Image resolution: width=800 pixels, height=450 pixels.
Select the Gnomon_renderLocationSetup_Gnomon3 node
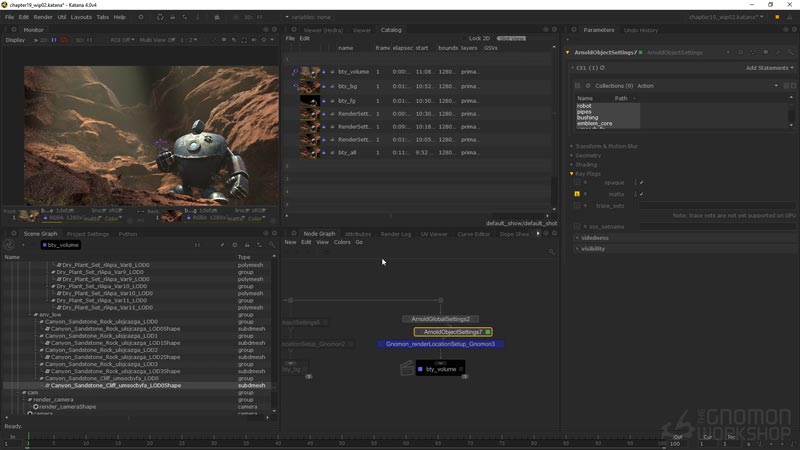[440, 344]
